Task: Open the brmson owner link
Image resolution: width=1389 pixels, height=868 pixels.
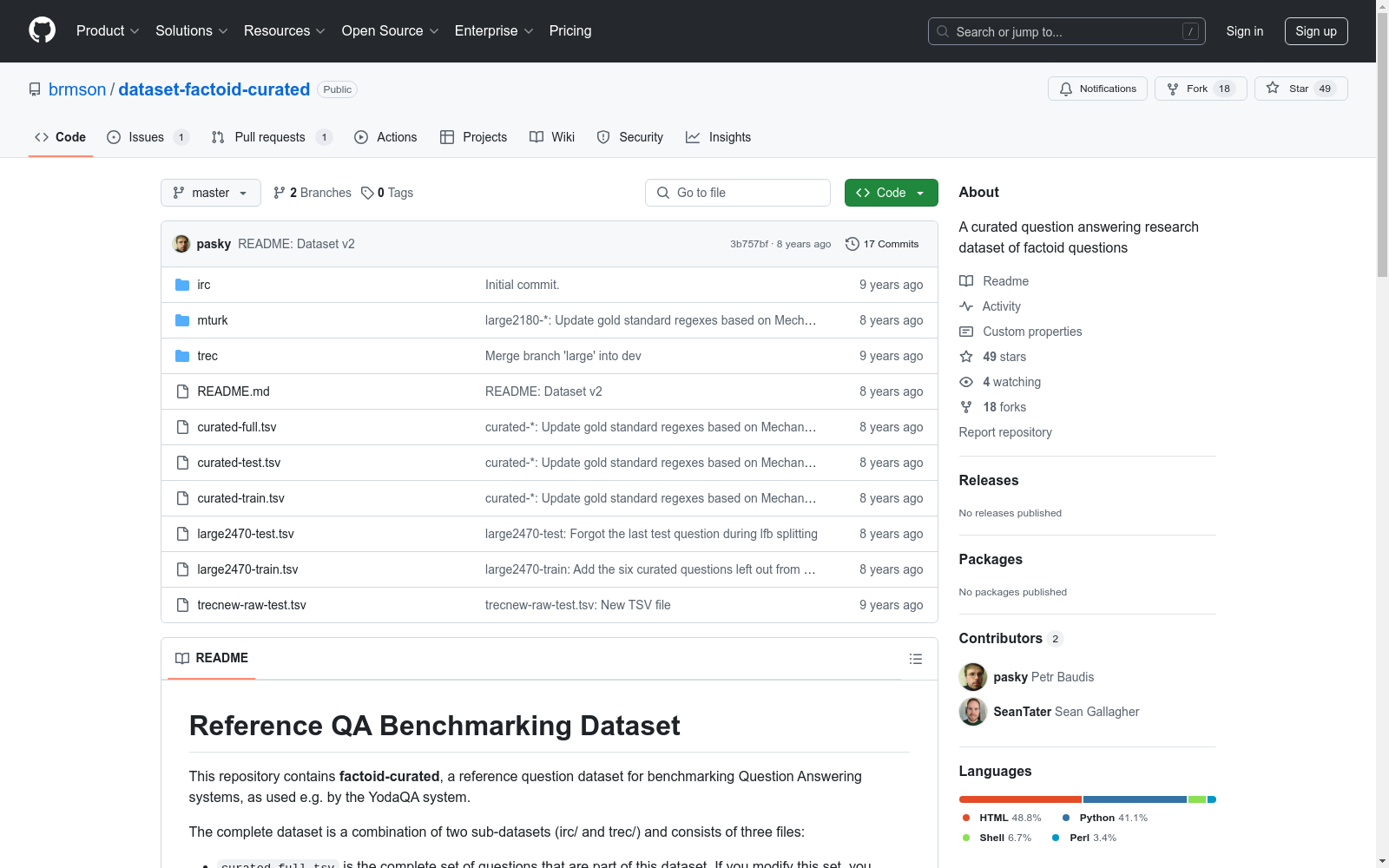Action: [77, 89]
